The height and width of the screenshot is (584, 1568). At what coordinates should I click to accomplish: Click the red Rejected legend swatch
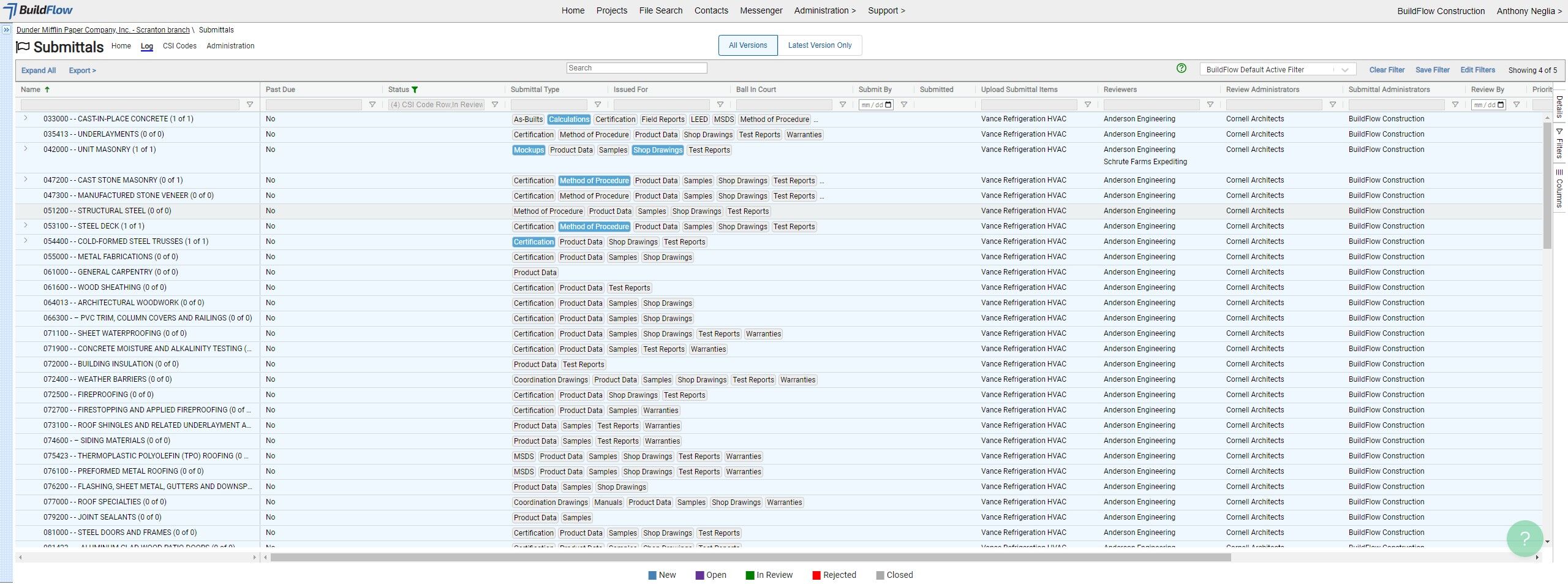tap(816, 575)
